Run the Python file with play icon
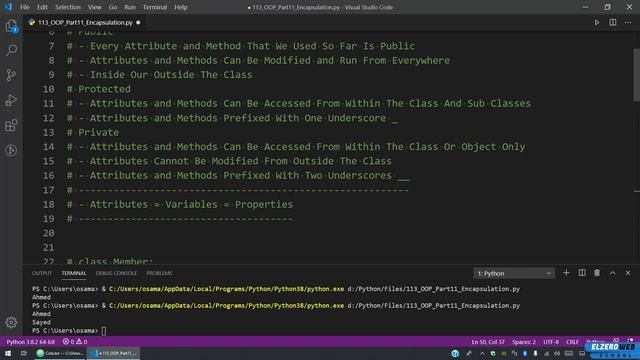This screenshot has width=640, height=360. [597, 22]
